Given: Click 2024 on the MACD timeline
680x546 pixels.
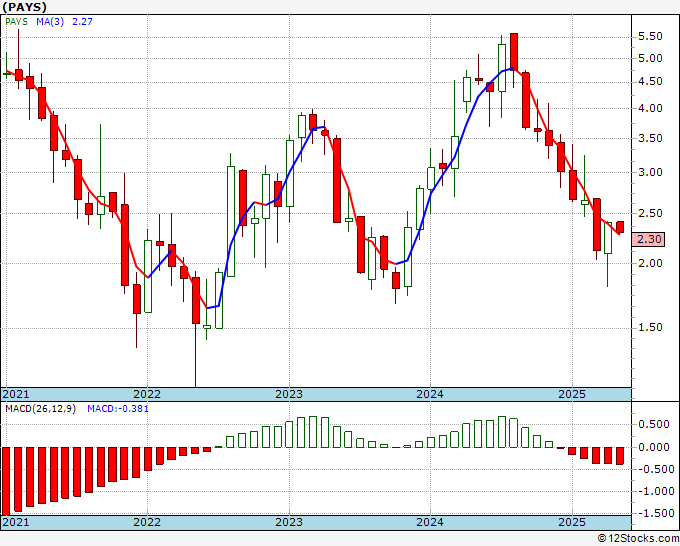Looking at the screenshot, I should pos(430,522).
